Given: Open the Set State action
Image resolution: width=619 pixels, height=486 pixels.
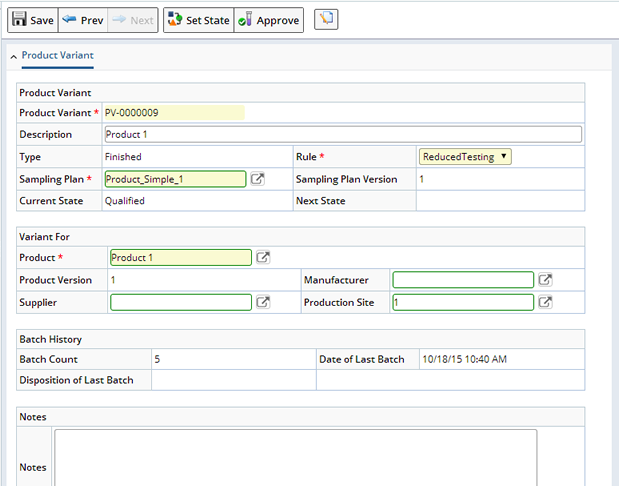Looking at the screenshot, I should 199,20.
